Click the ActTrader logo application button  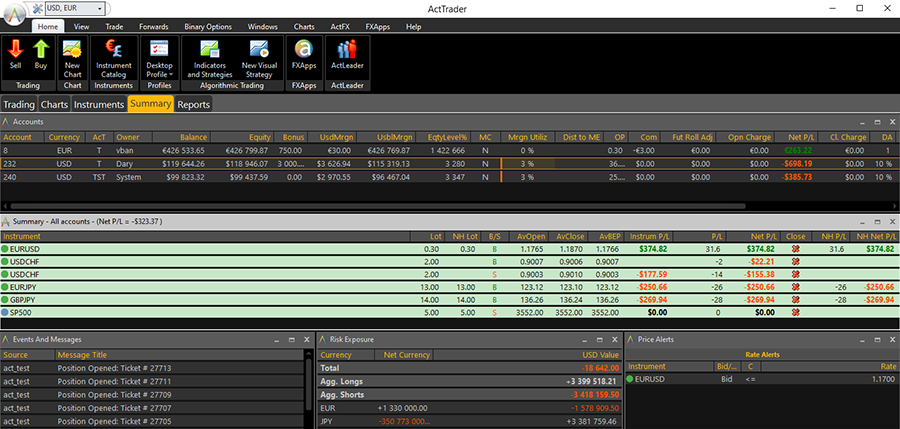click(12, 9)
